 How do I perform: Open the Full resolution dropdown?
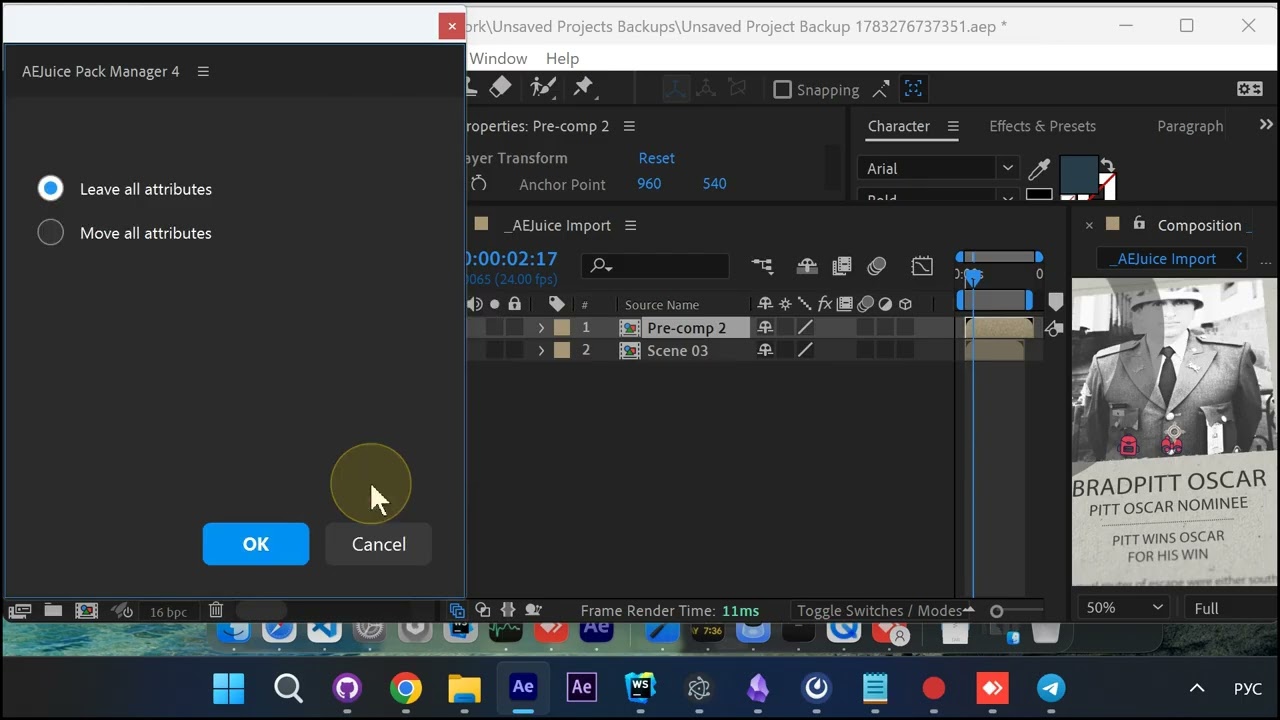coord(1228,608)
